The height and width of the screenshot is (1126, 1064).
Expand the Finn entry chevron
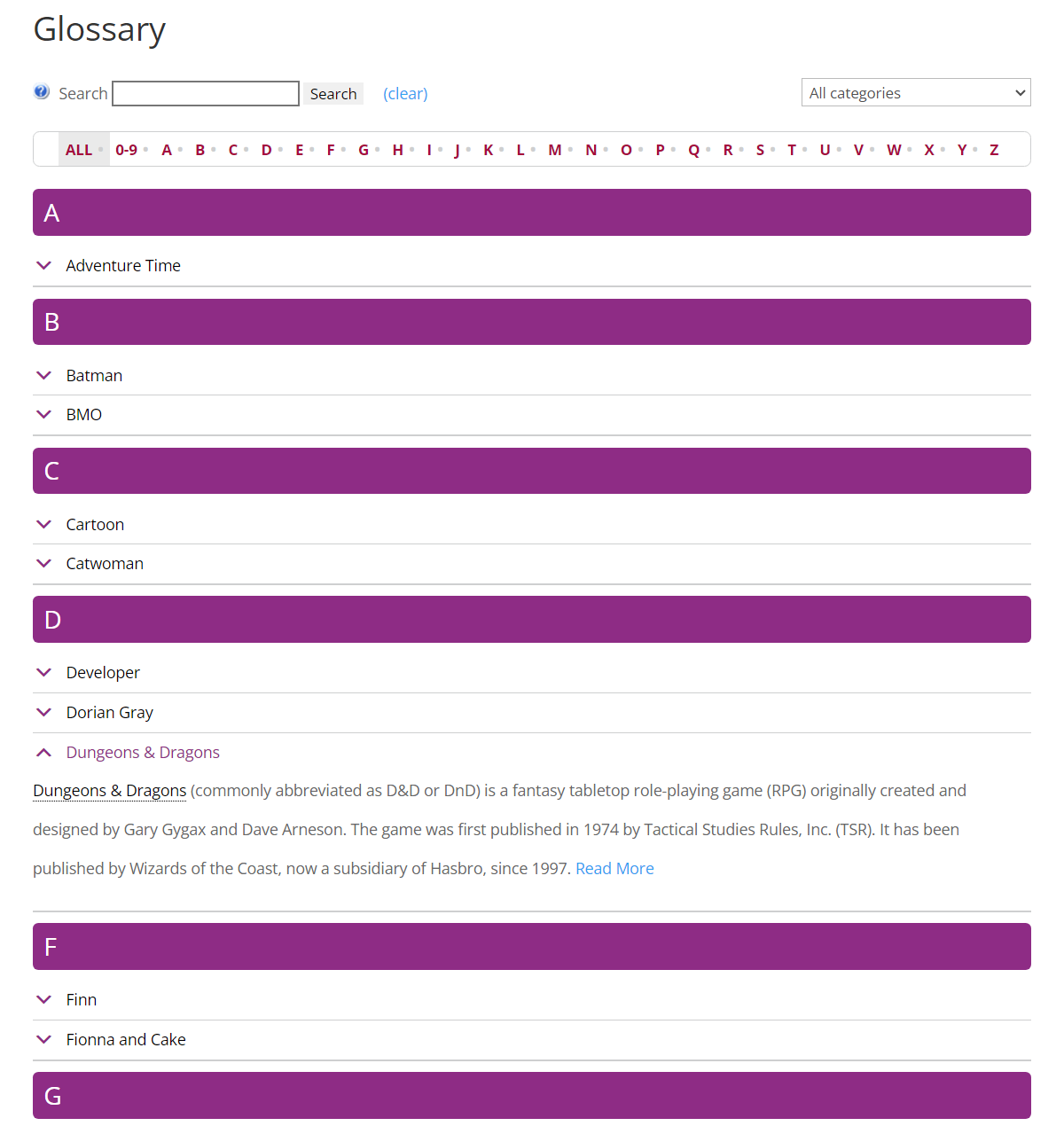point(43,999)
